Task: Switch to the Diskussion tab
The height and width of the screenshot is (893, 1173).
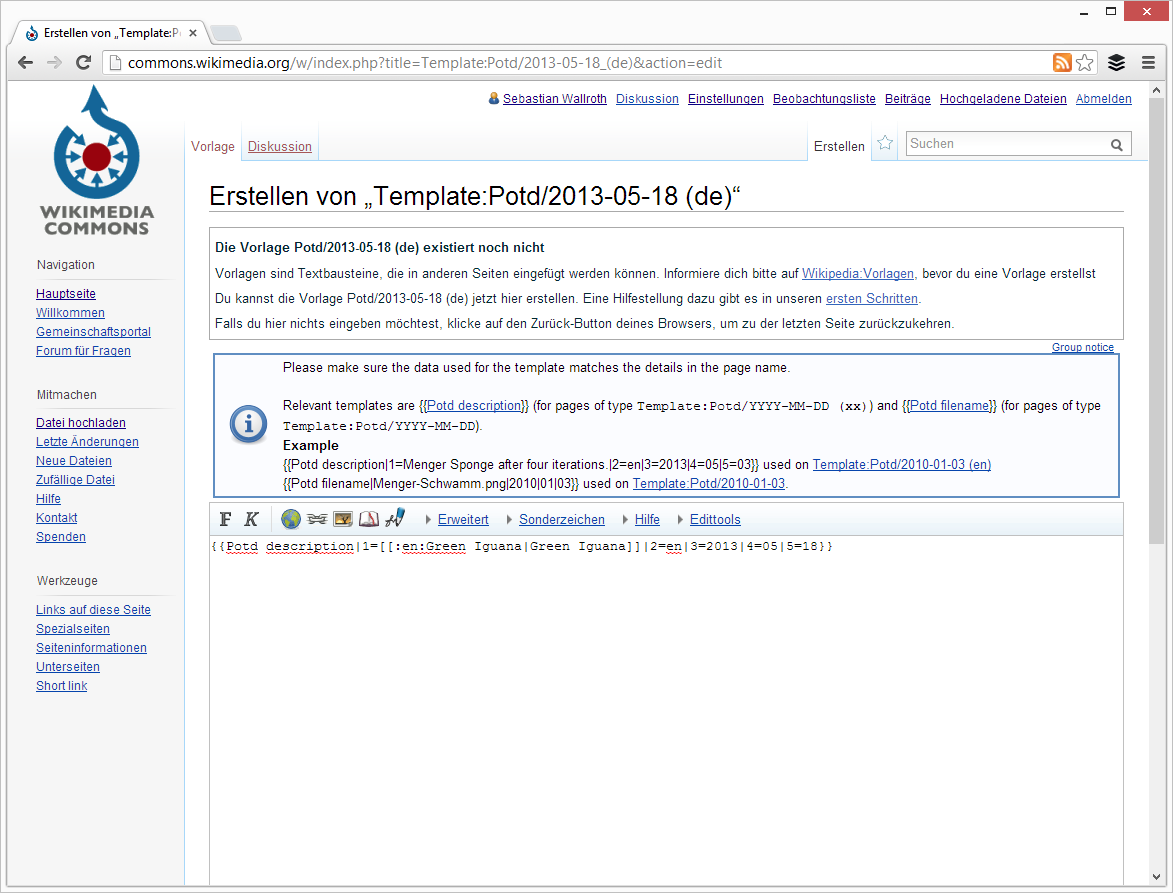Action: [x=280, y=147]
